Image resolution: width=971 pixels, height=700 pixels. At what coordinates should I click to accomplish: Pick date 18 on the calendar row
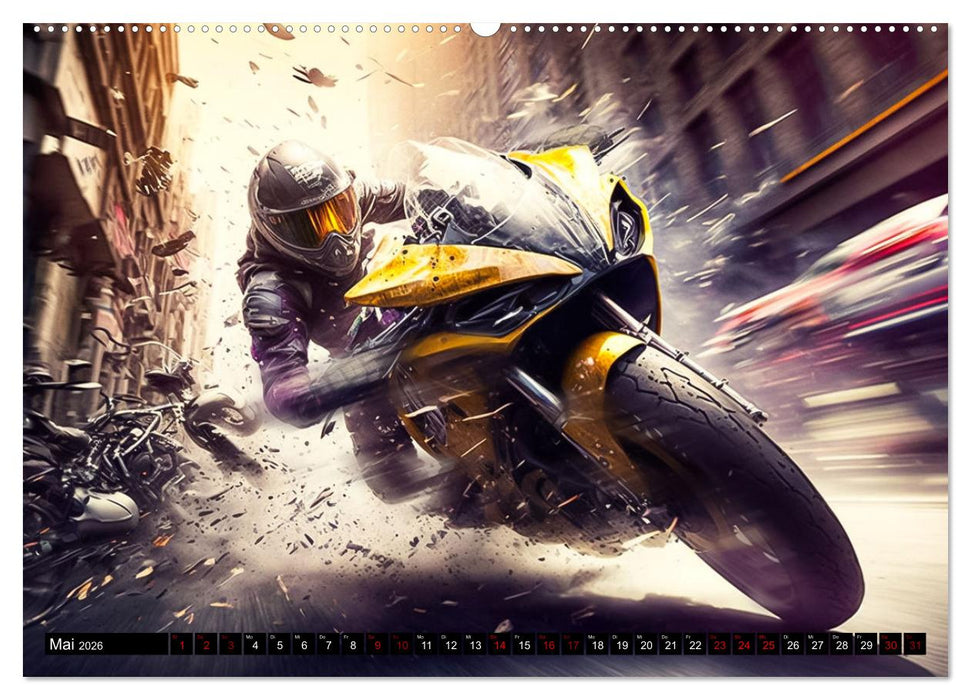pos(597,645)
